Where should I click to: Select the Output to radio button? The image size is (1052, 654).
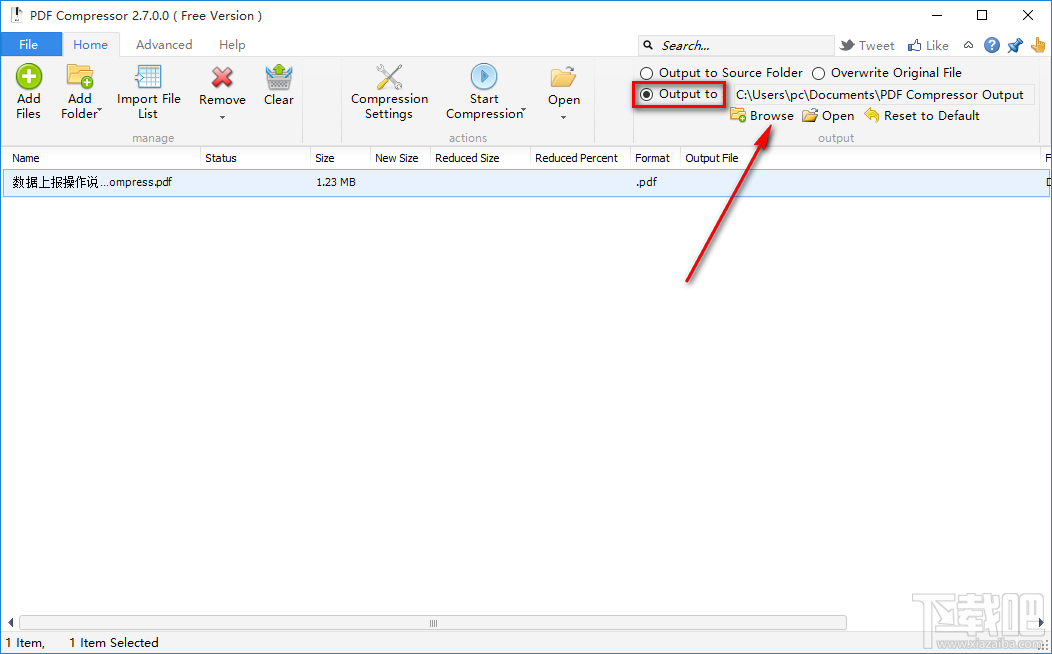(x=646, y=95)
